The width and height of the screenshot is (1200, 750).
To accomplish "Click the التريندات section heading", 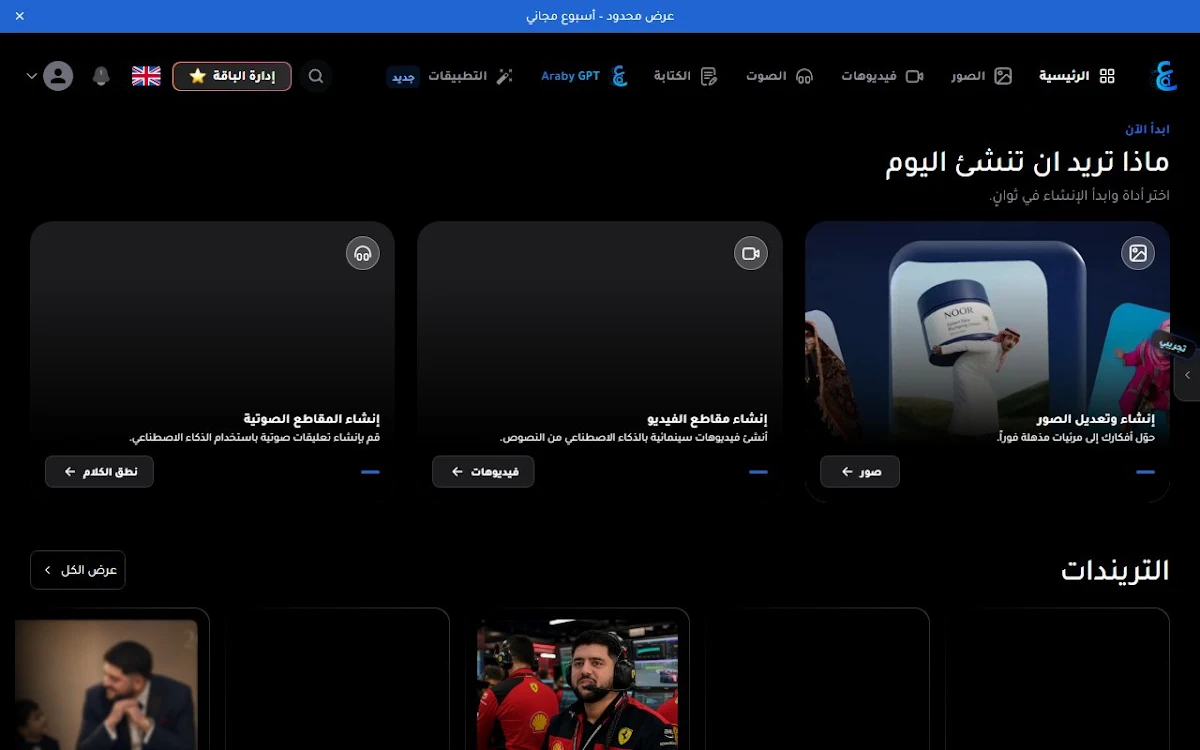I will pos(1115,571).
